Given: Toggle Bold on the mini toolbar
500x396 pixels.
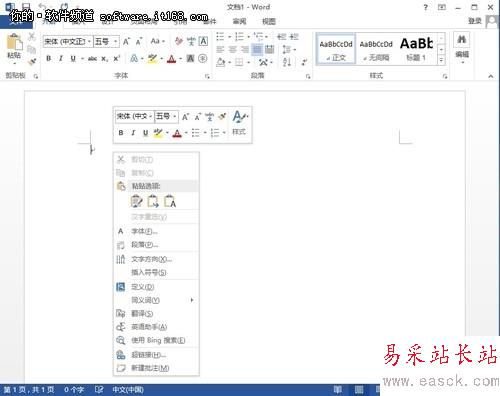Looking at the screenshot, I should point(121,133).
